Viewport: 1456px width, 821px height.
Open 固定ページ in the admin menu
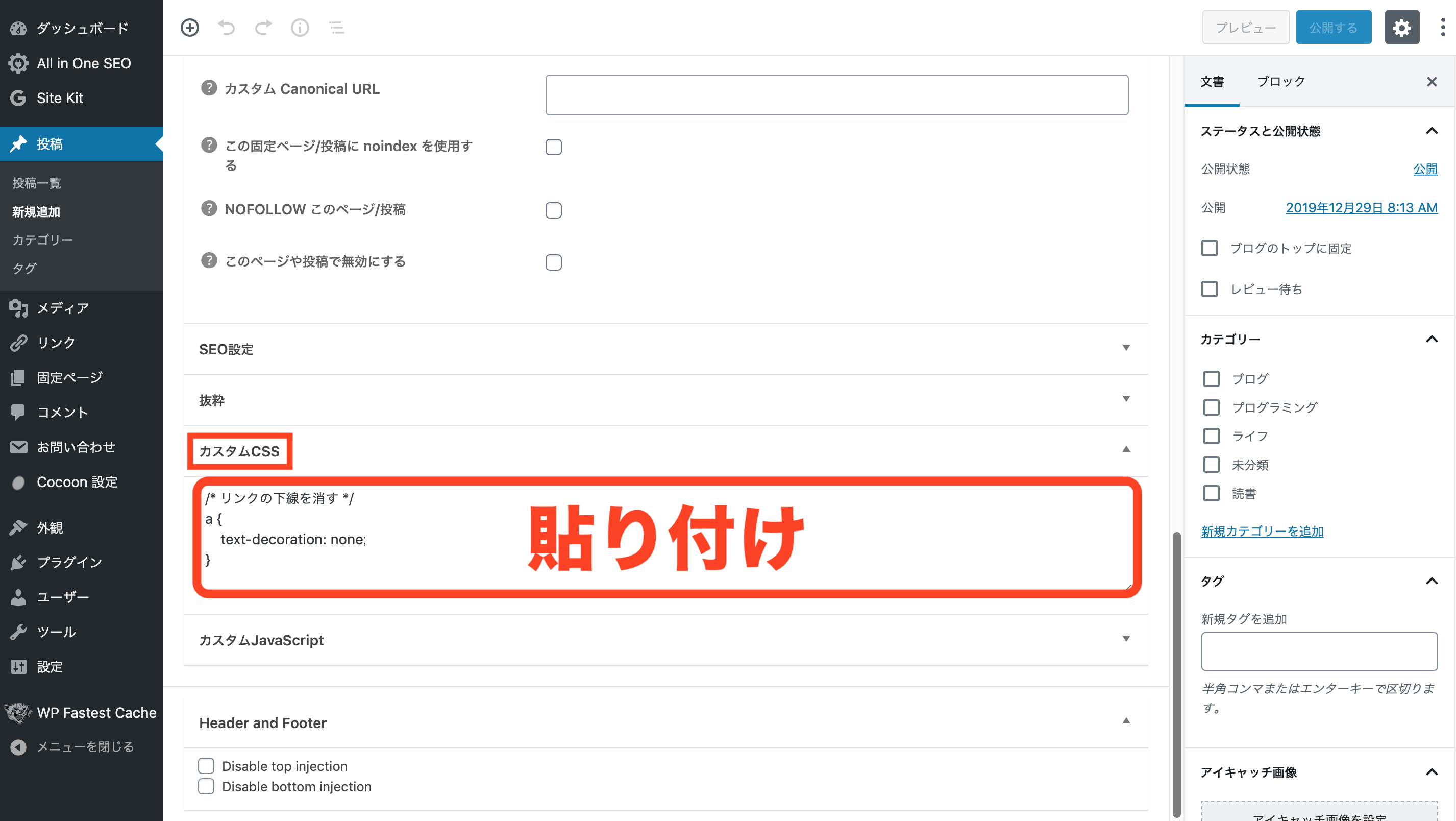tap(81, 378)
